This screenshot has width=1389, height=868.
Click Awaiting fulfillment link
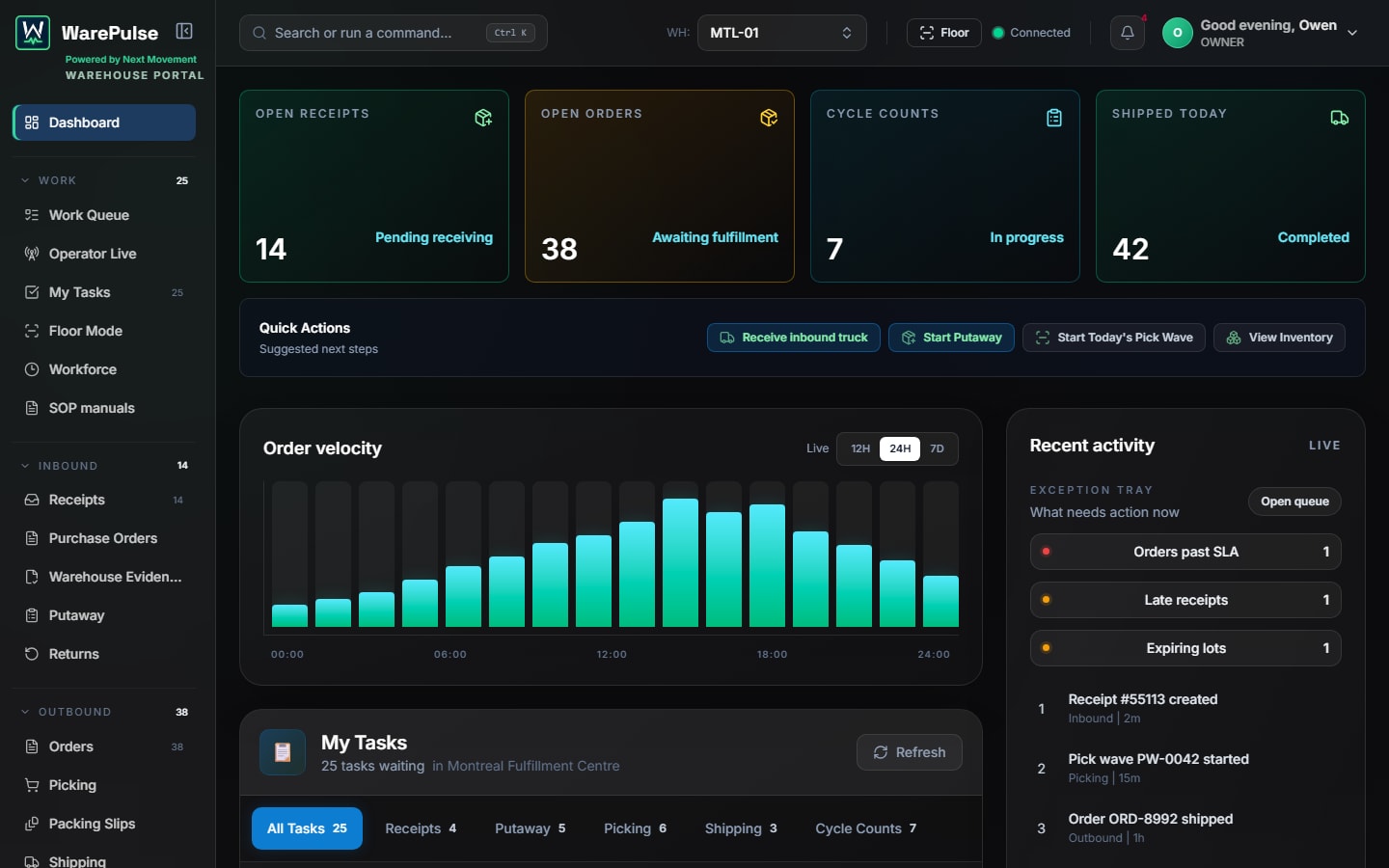715,237
